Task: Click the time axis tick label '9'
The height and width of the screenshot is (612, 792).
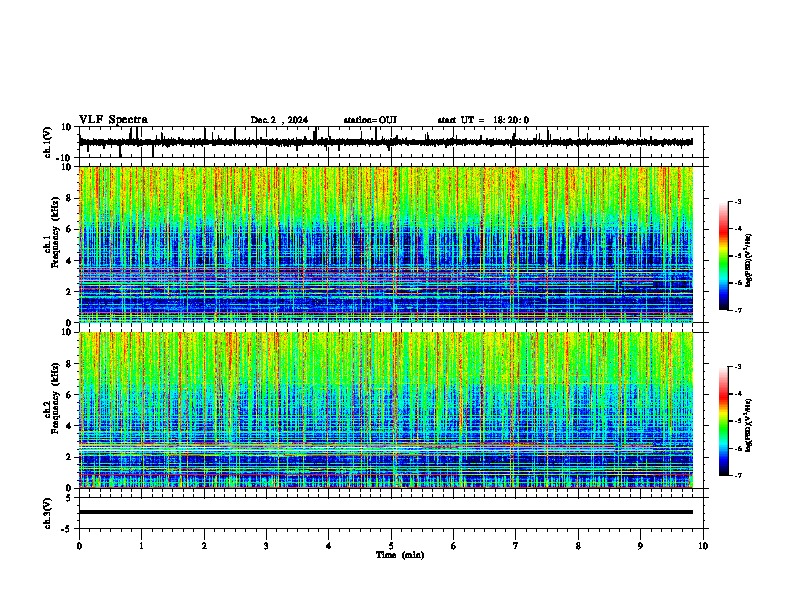Action: pyautogui.click(x=640, y=546)
